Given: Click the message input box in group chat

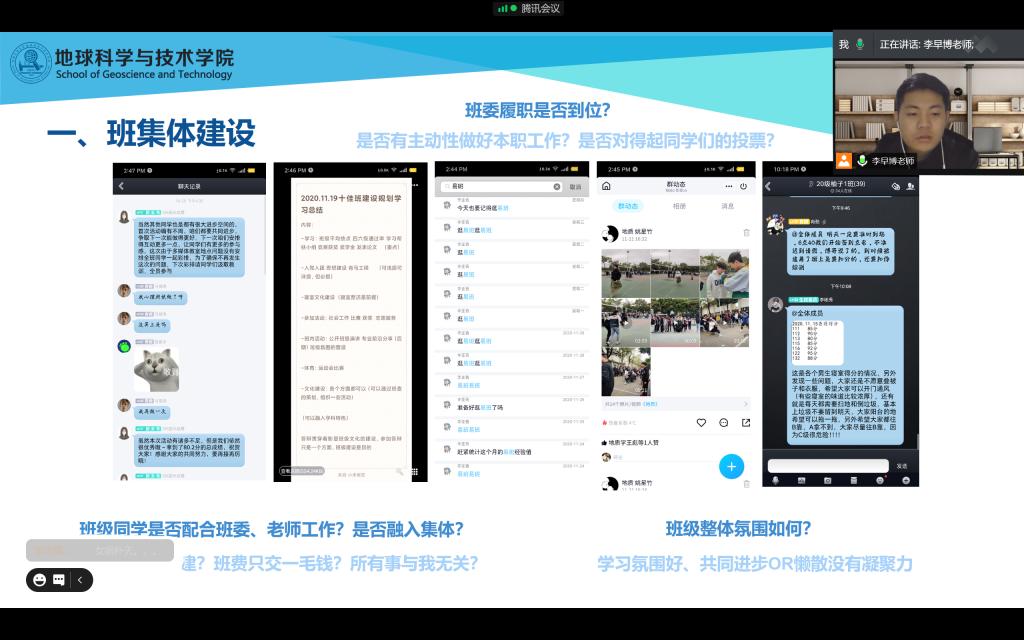Looking at the screenshot, I should (x=826, y=466).
